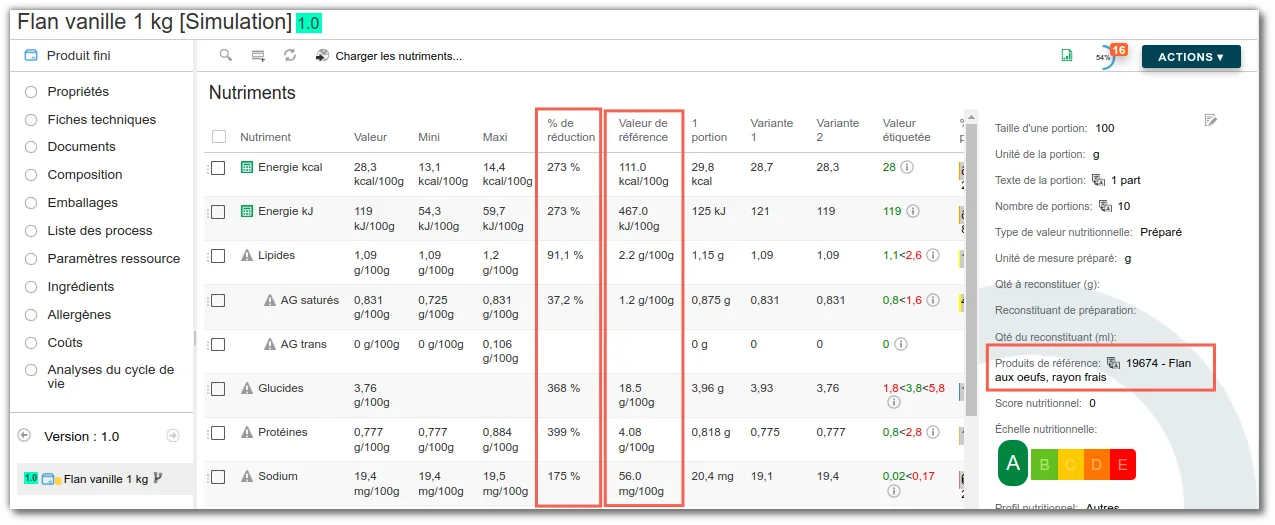Click branch icon next to Flan vanille 1 kg
1275x525 pixels.
click(x=157, y=478)
